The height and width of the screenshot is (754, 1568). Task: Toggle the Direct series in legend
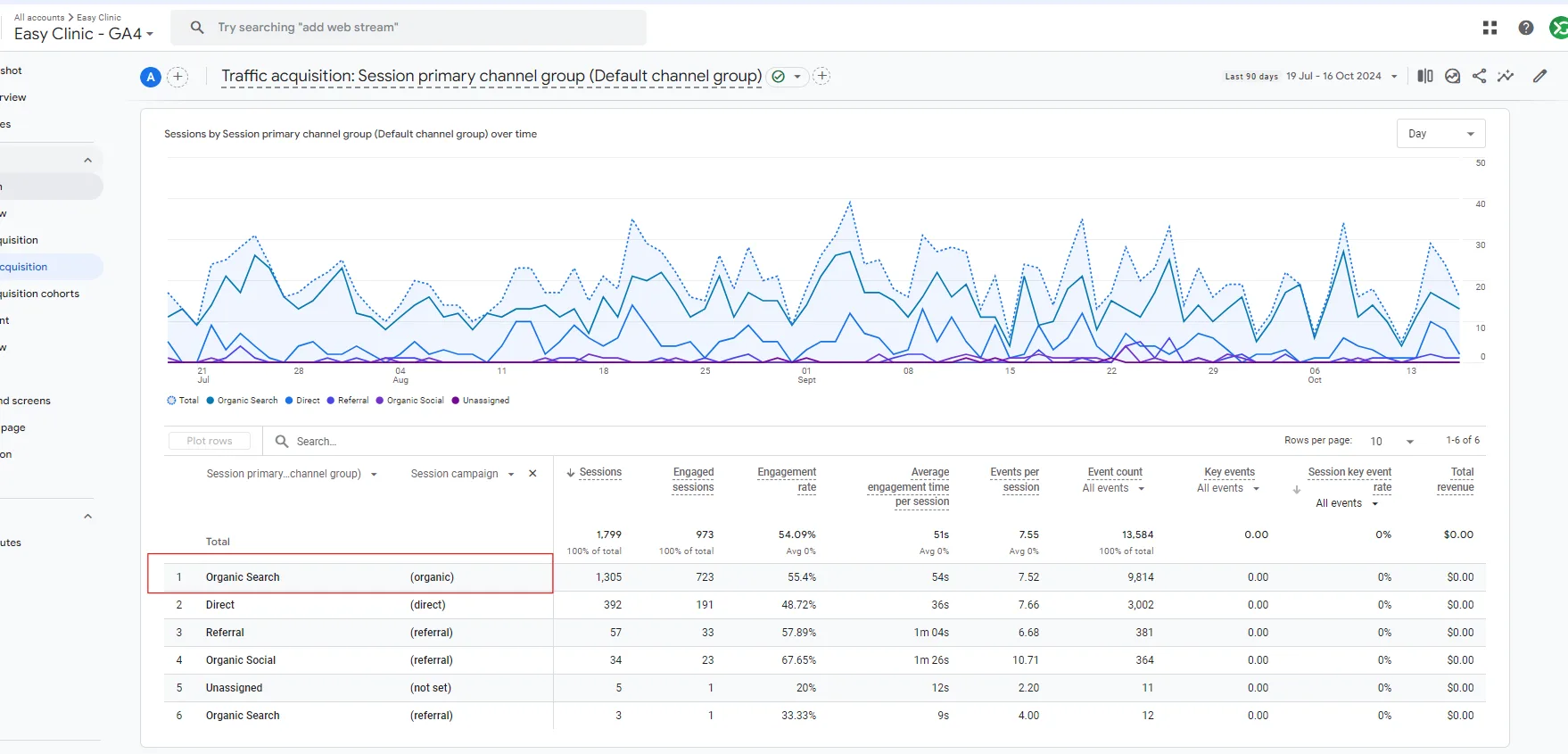coord(302,401)
